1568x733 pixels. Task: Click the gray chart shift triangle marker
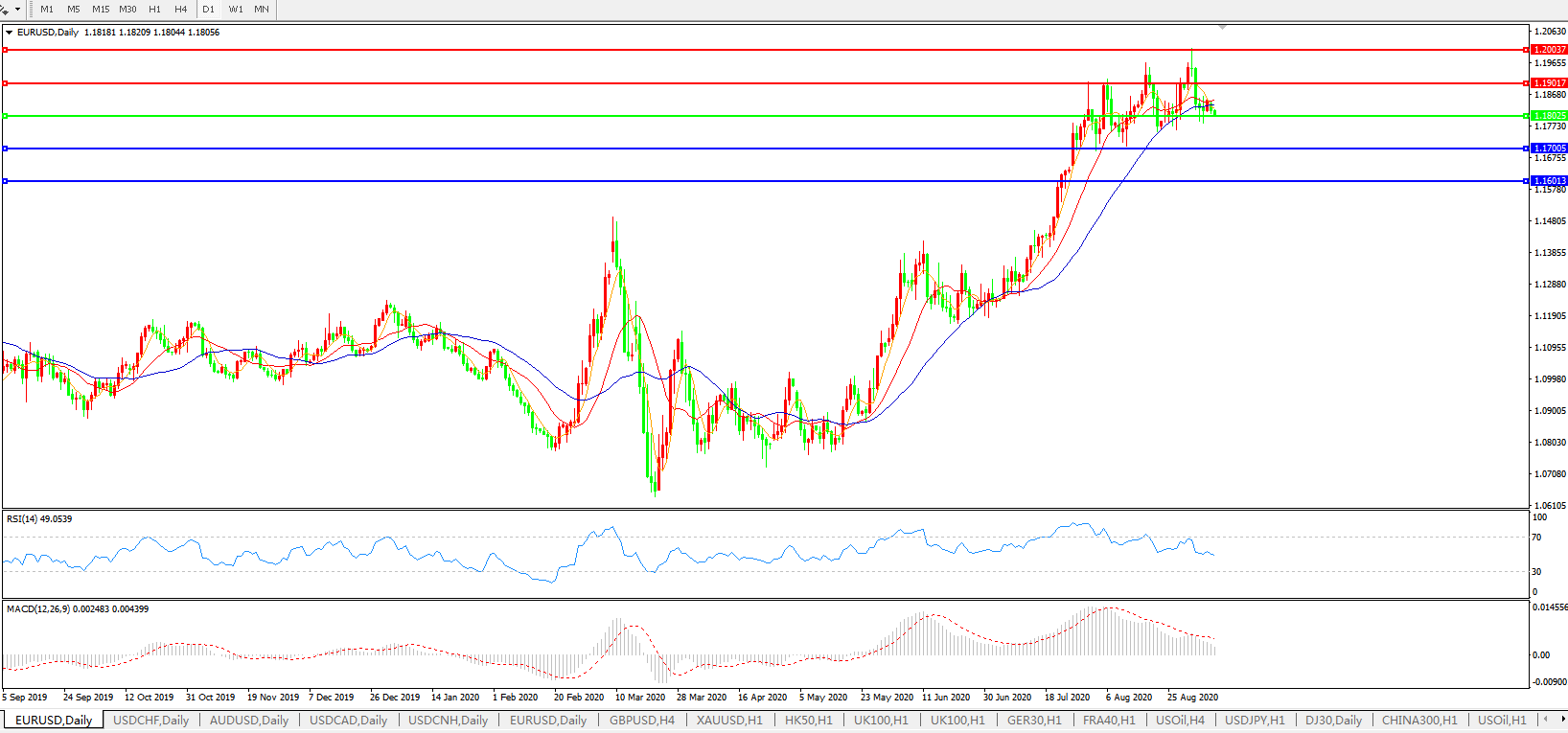pyautogui.click(x=1222, y=27)
